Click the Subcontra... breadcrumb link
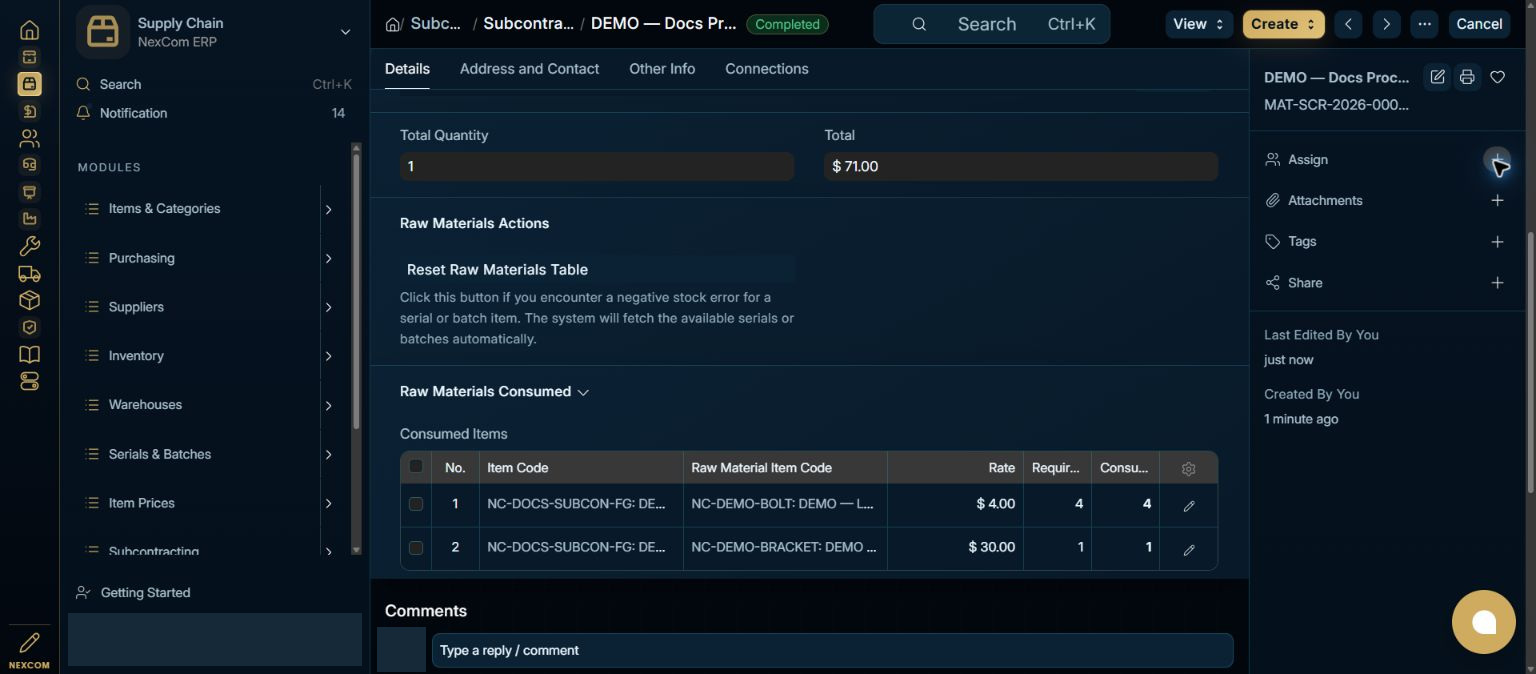Image resolution: width=1536 pixels, height=674 pixels. point(528,24)
